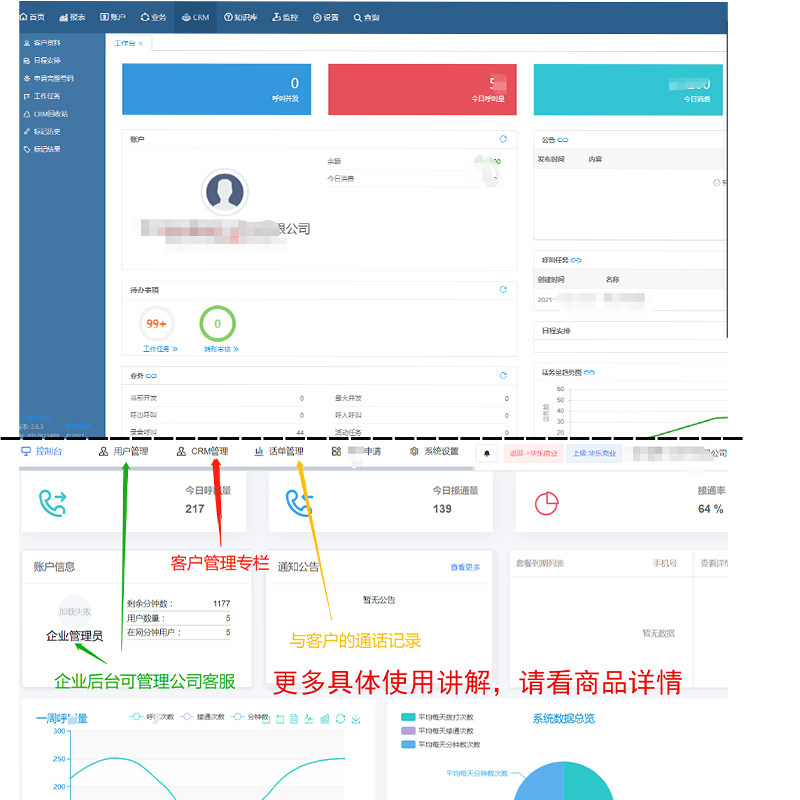
Task: Toggle the 接通次数 series in chart legend
Action: [x=203, y=717]
